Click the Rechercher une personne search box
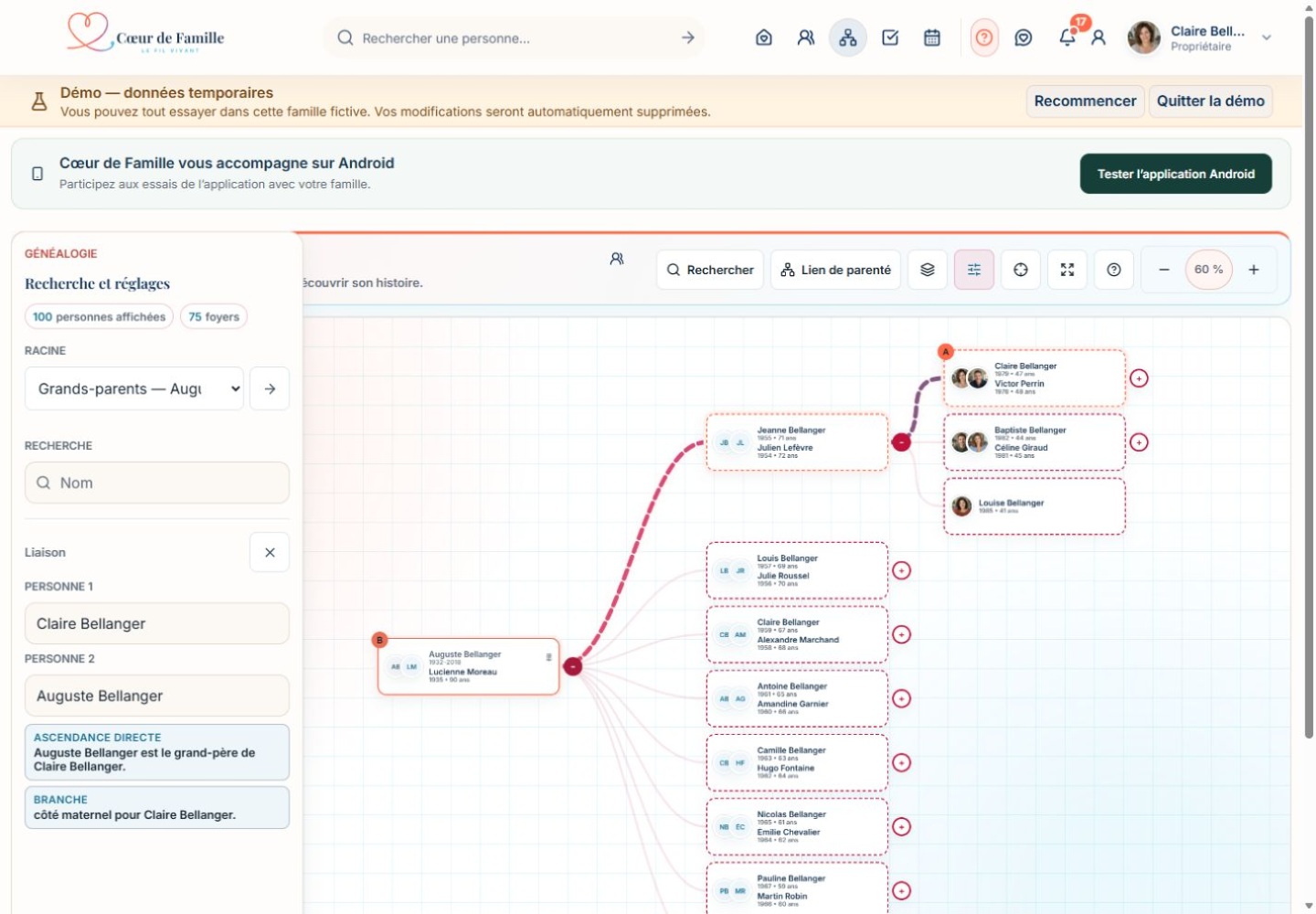 (514, 37)
